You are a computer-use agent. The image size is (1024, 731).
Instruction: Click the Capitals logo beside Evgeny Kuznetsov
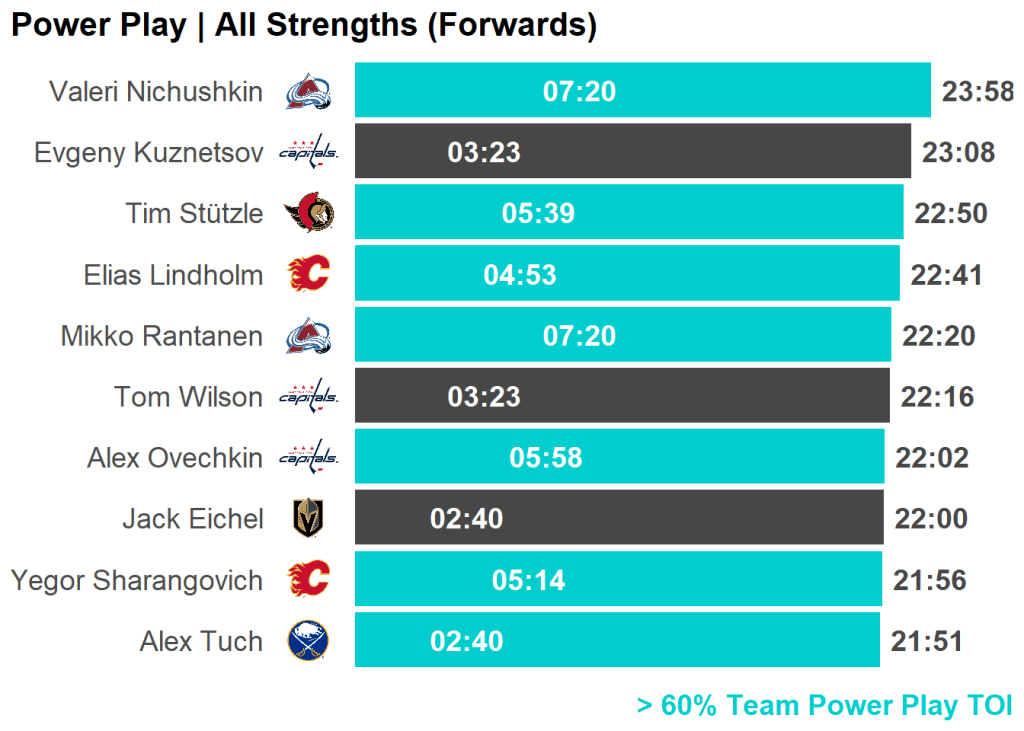308,153
